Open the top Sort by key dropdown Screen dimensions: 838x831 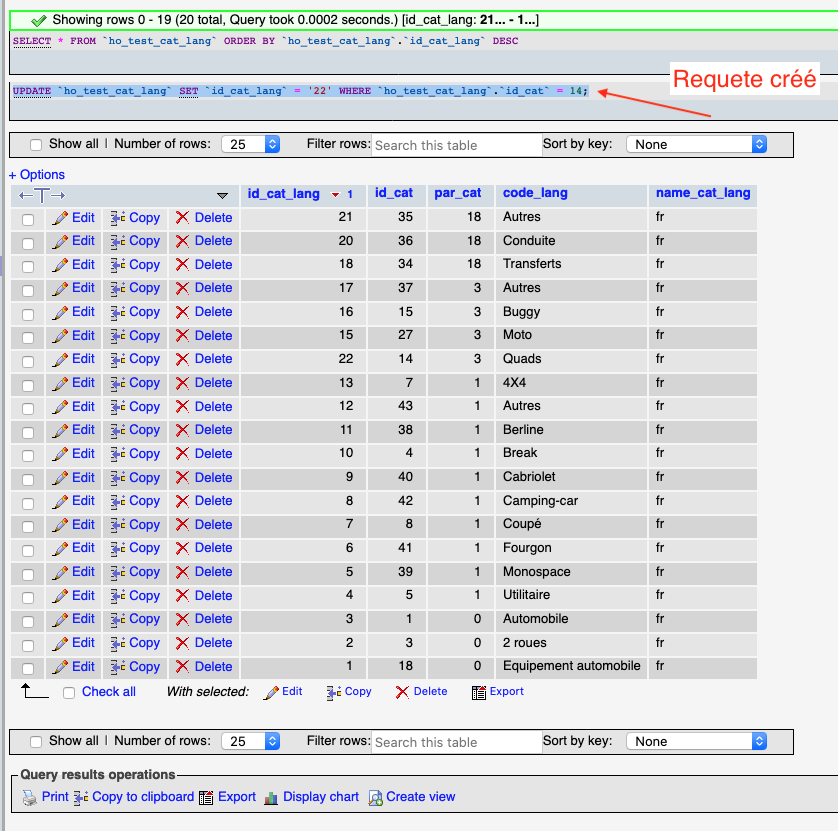tap(697, 144)
